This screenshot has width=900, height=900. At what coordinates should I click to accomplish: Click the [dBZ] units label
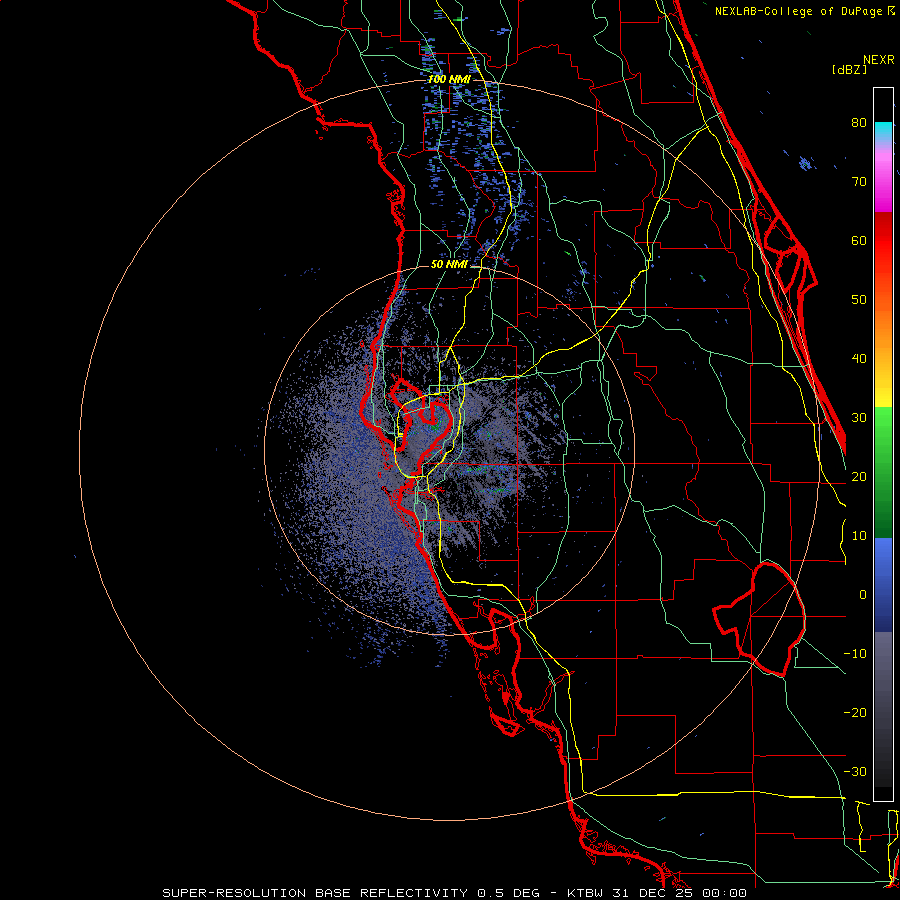pyautogui.click(x=849, y=70)
